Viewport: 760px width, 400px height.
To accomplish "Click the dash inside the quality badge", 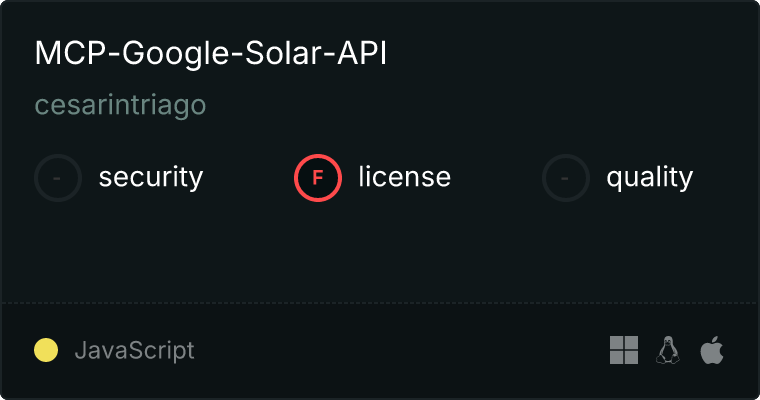I will click(x=565, y=178).
